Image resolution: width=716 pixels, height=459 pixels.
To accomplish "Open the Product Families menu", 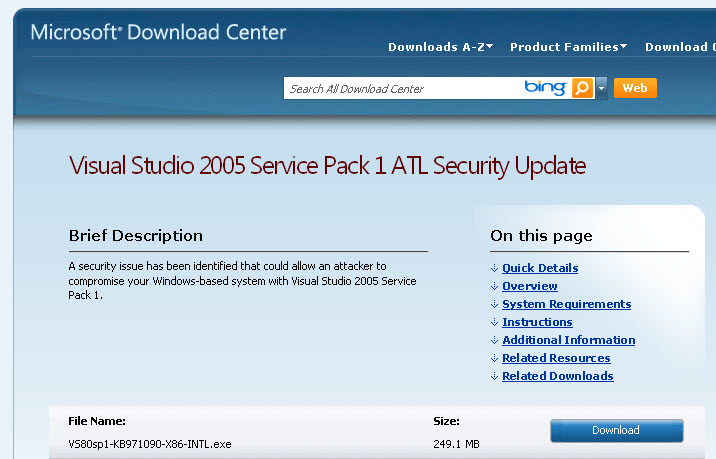I will coord(569,47).
